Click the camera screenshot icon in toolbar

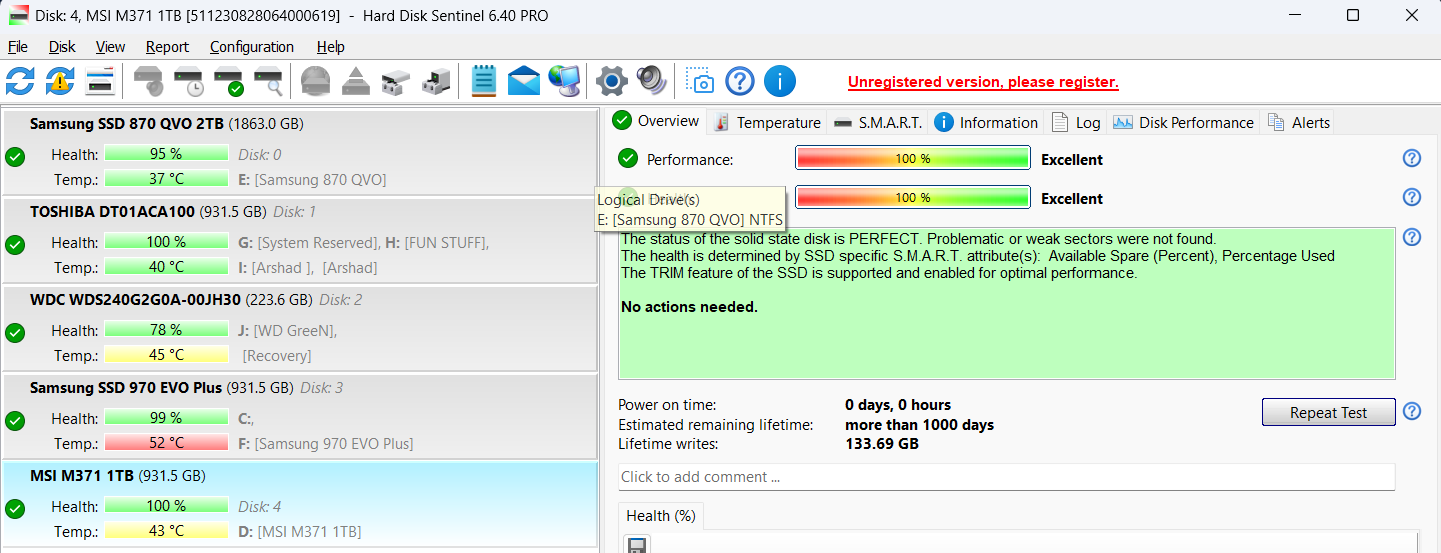pyautogui.click(x=700, y=81)
